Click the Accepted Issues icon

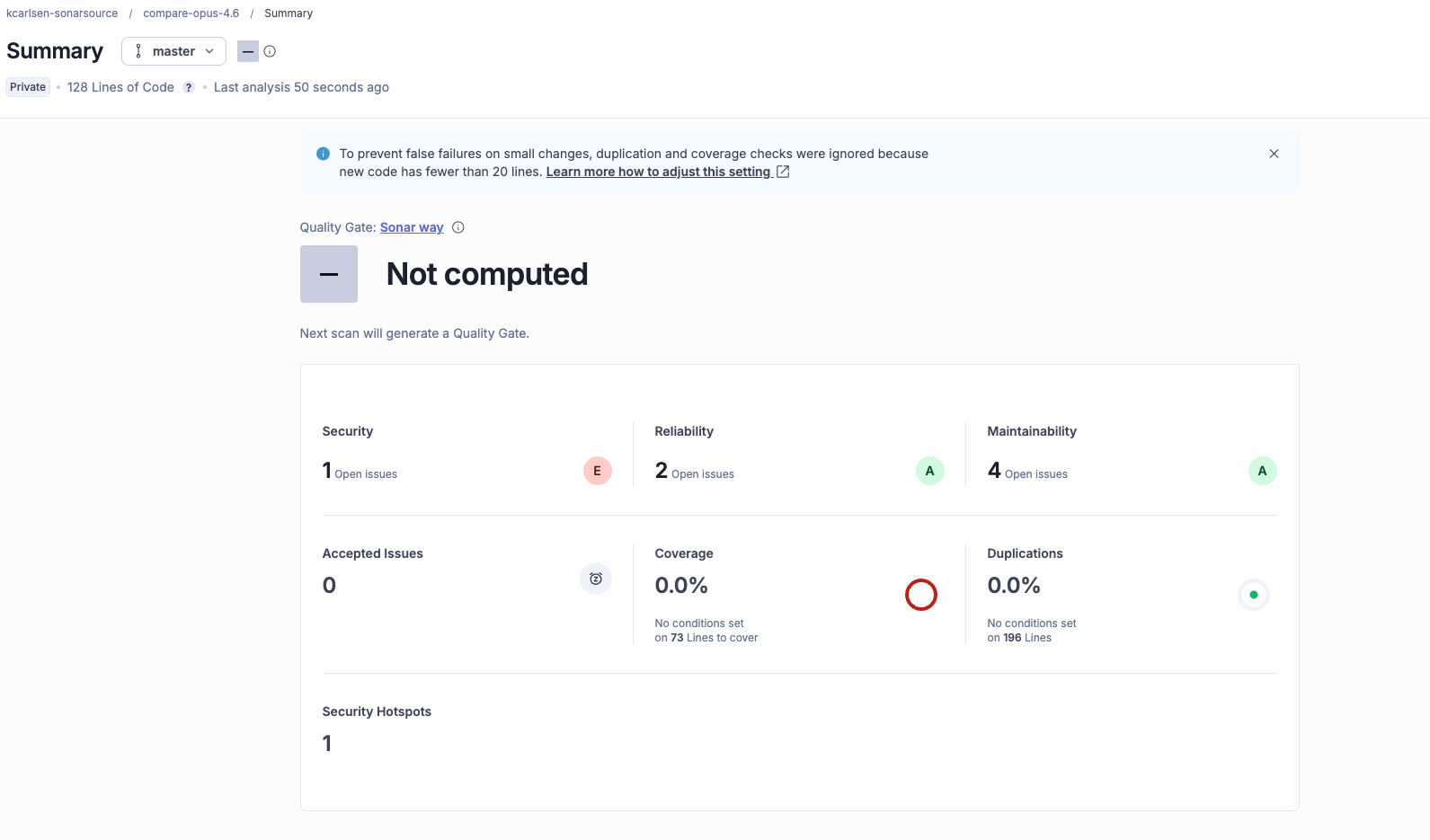[595, 579]
